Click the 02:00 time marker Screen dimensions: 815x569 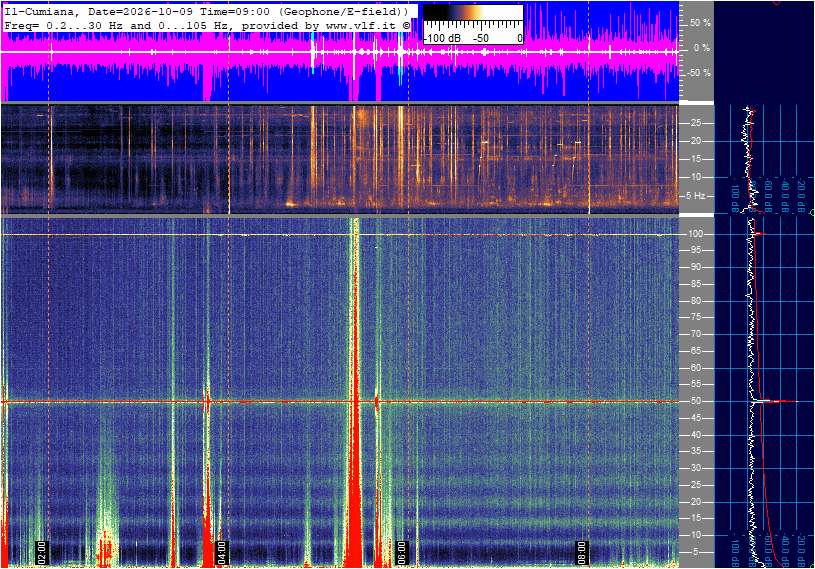(x=42, y=552)
